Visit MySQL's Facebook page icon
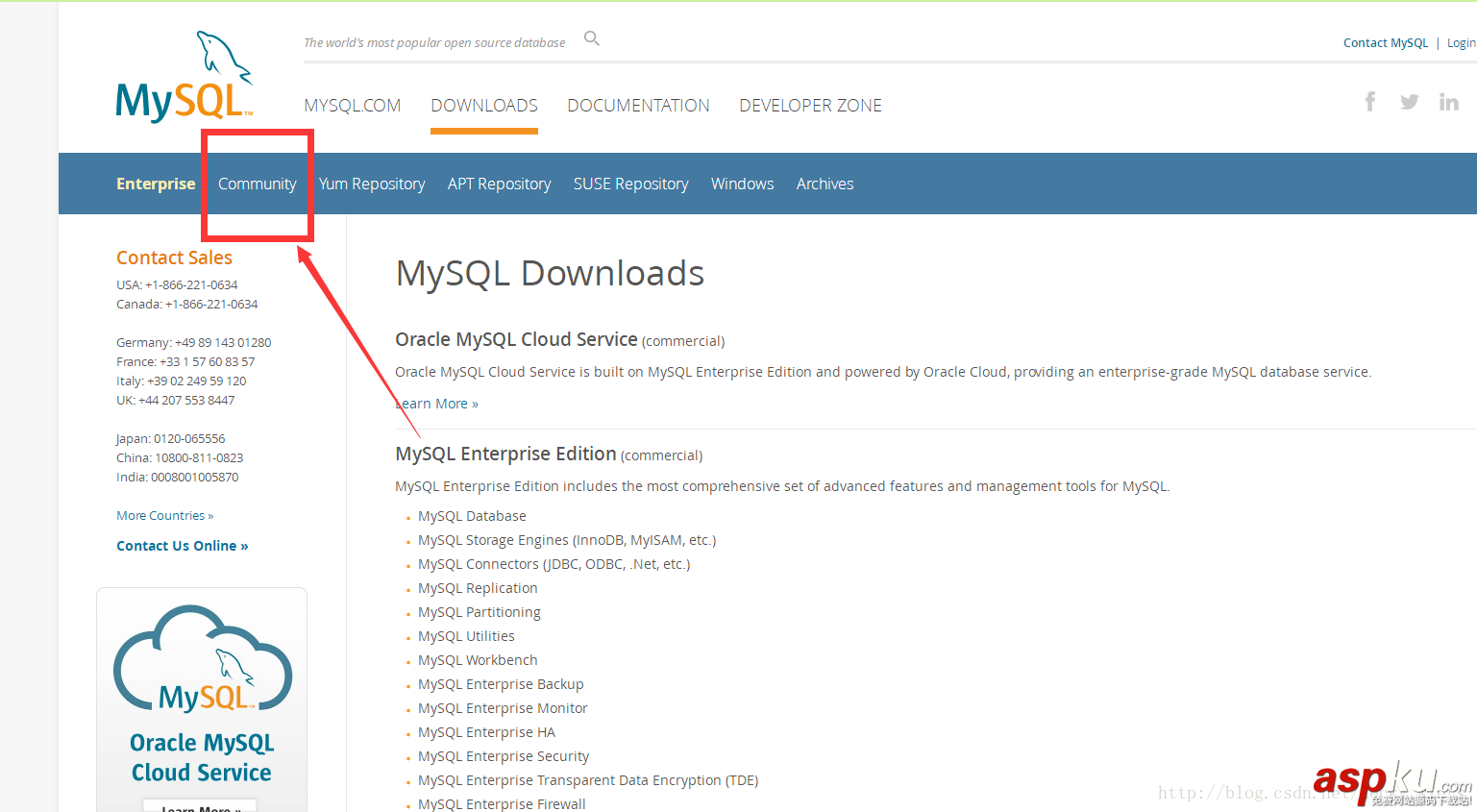The height and width of the screenshot is (812, 1477). 1370,102
